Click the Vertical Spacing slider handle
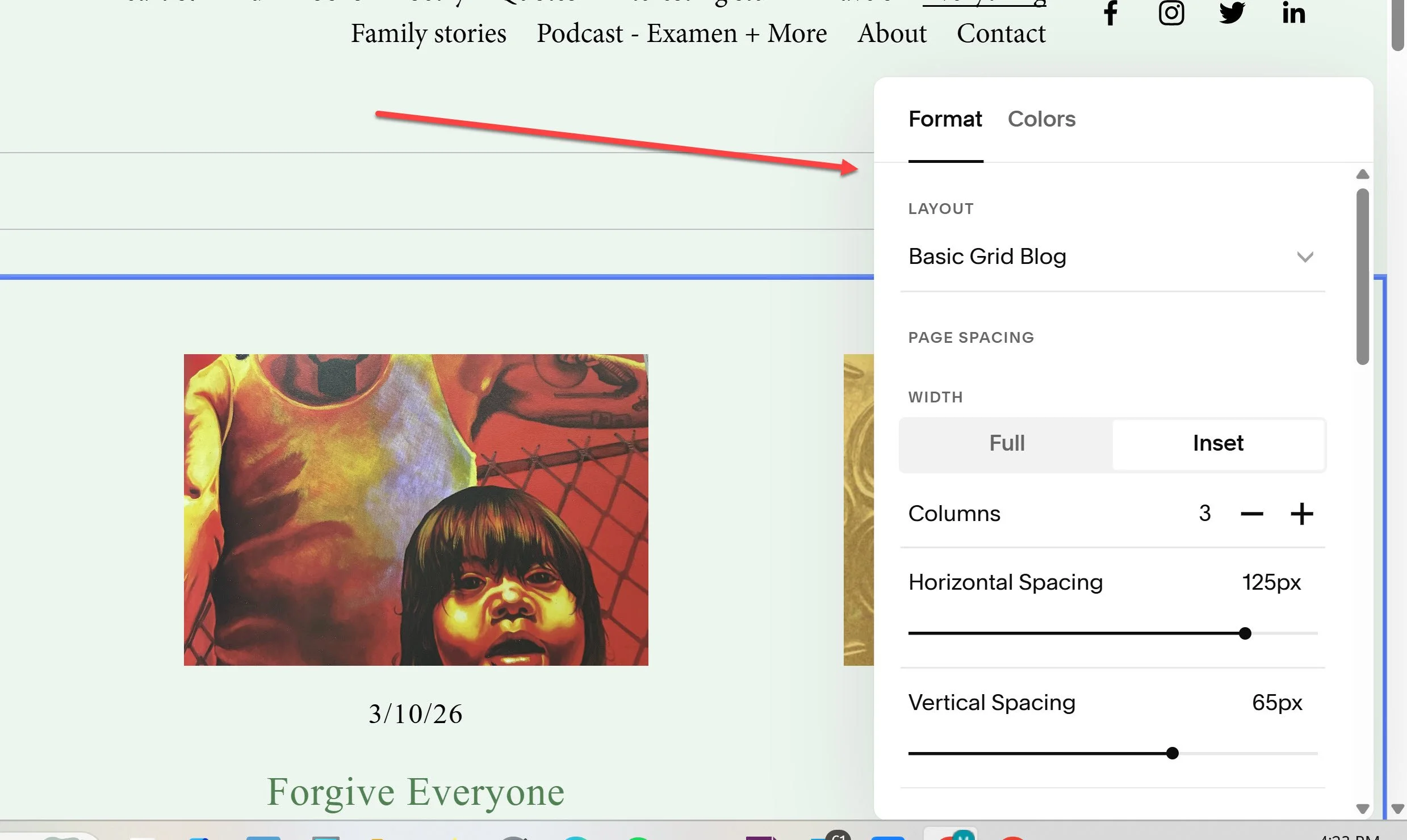Viewport: 1407px width, 840px height. tap(1172, 753)
